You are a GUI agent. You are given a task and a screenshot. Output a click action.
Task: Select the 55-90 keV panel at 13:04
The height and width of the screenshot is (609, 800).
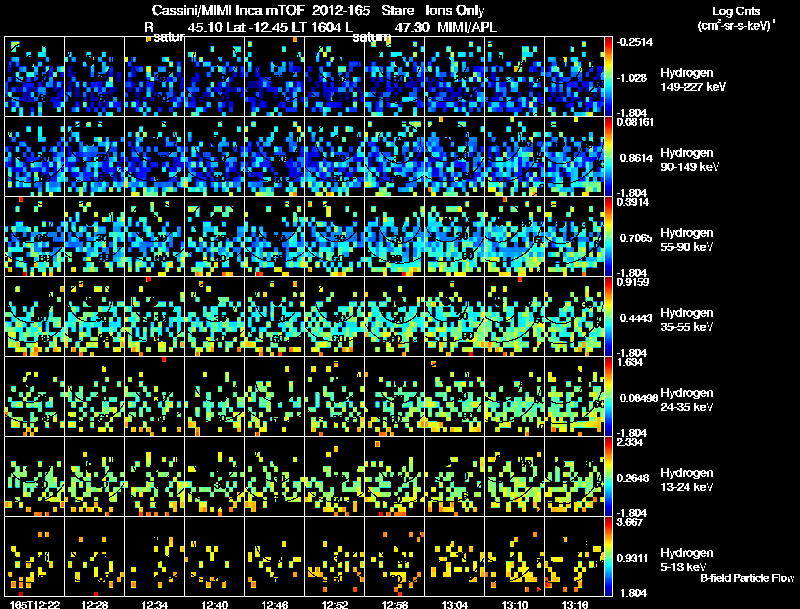click(x=455, y=236)
